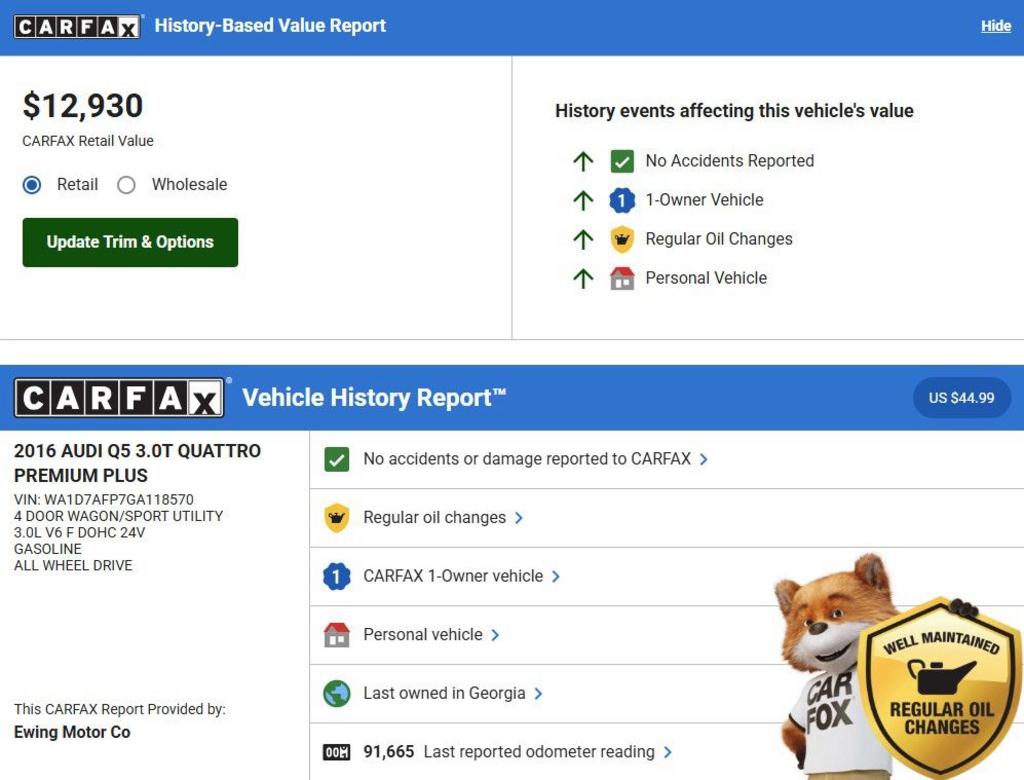Click the green checkmark beside No Accidents Reported
This screenshot has width=1024, height=780.
(622, 161)
